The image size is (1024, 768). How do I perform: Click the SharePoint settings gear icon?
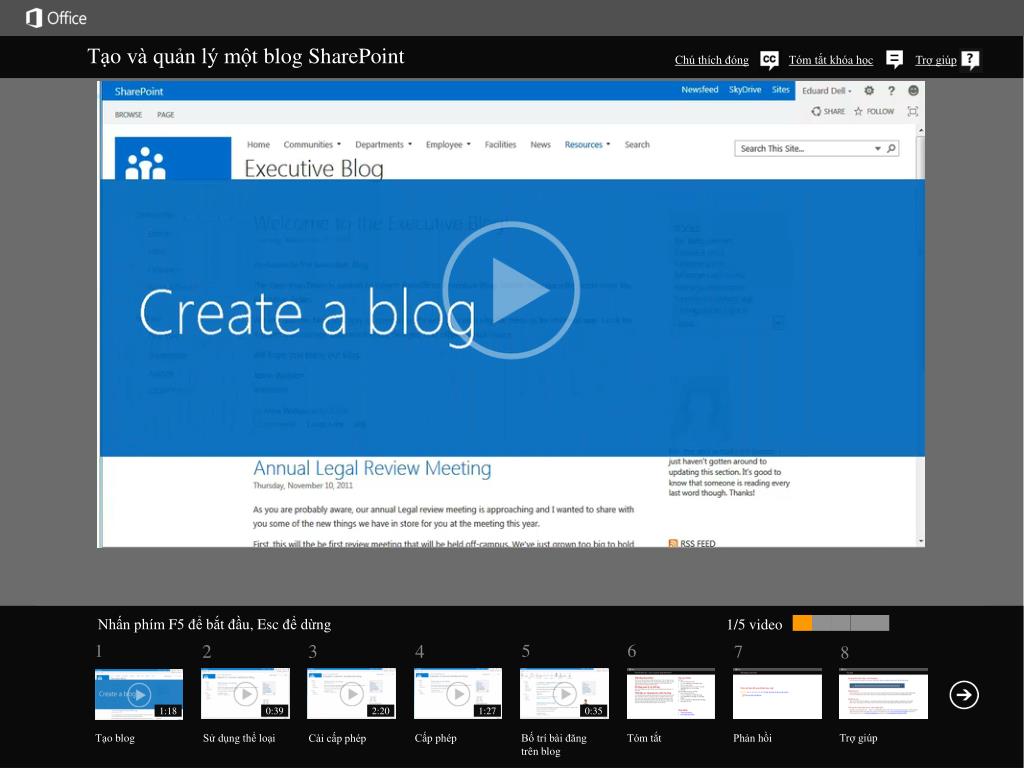[869, 91]
